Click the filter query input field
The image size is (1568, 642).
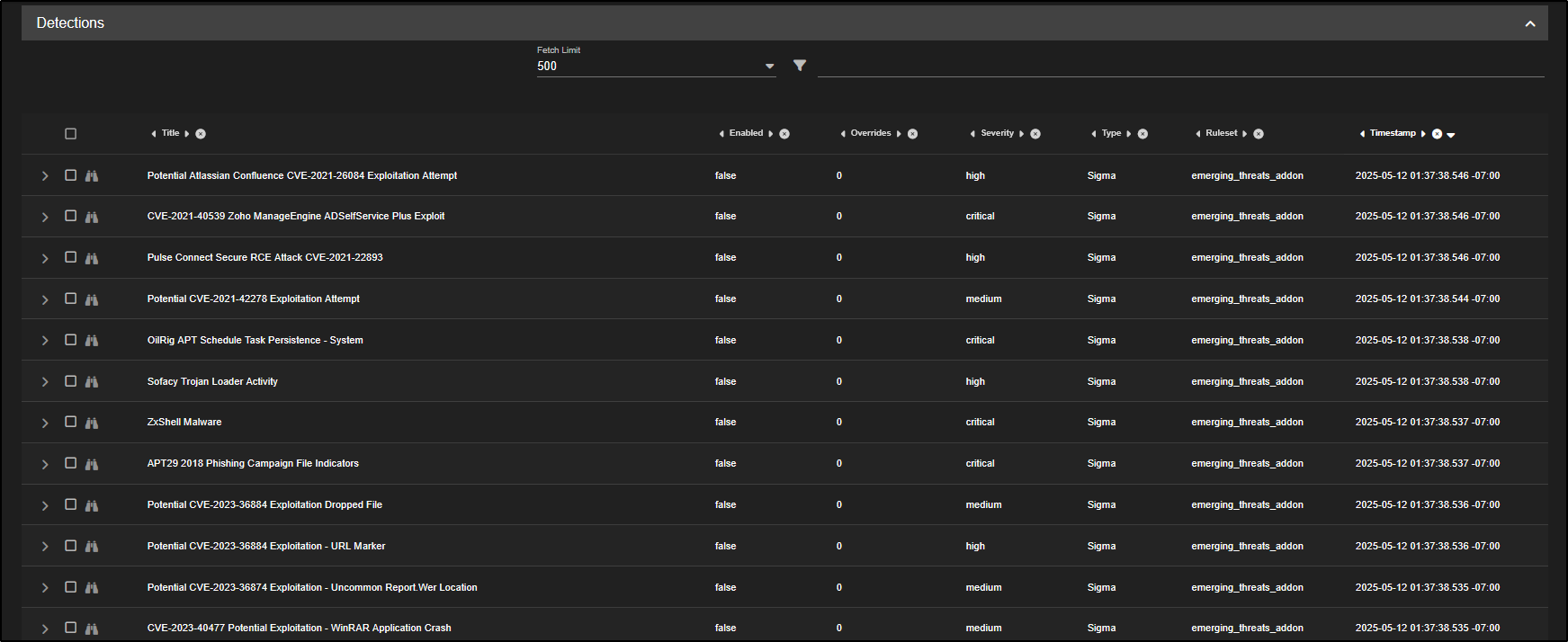click(x=1179, y=66)
